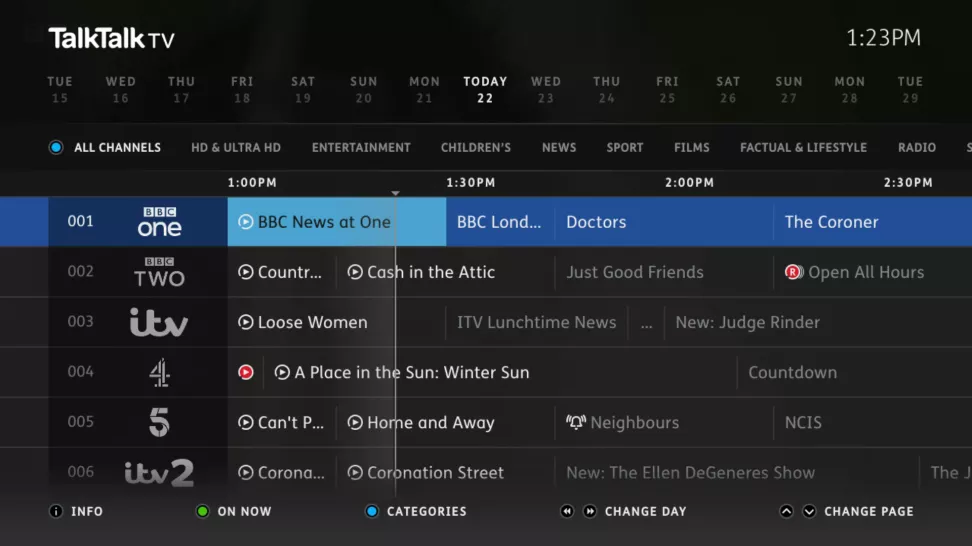
Task: Click the current time marker triangle
Action: pos(395,193)
